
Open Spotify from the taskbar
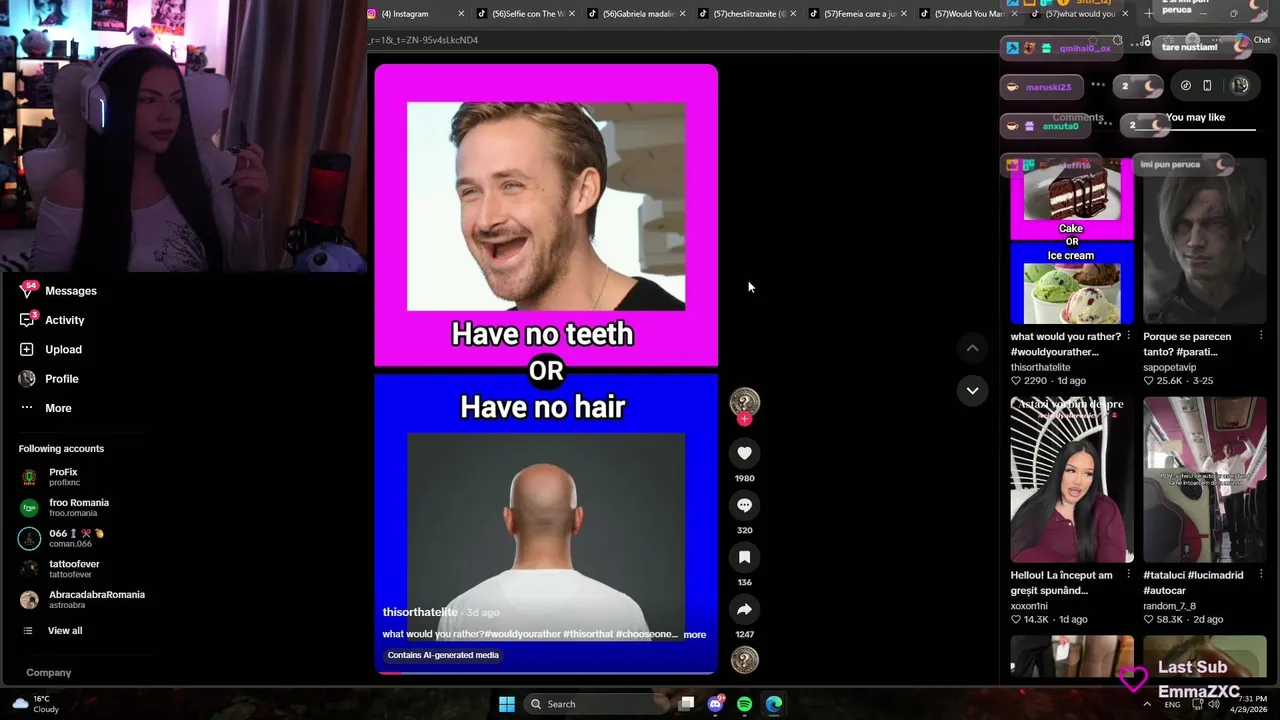(x=744, y=704)
